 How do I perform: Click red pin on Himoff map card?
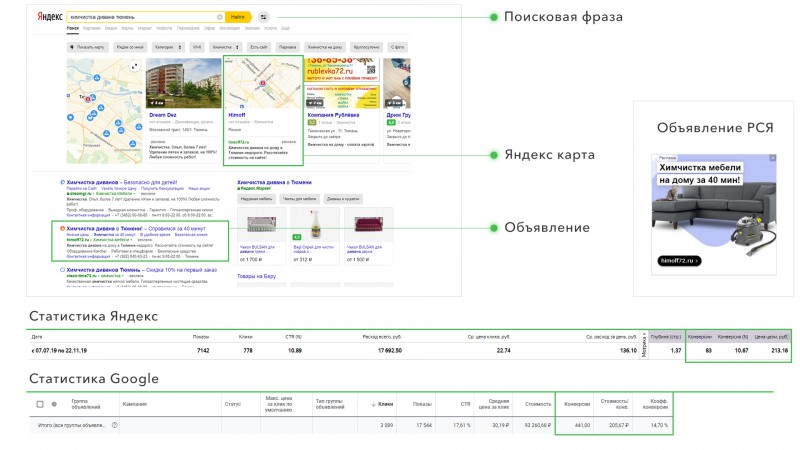pos(263,83)
